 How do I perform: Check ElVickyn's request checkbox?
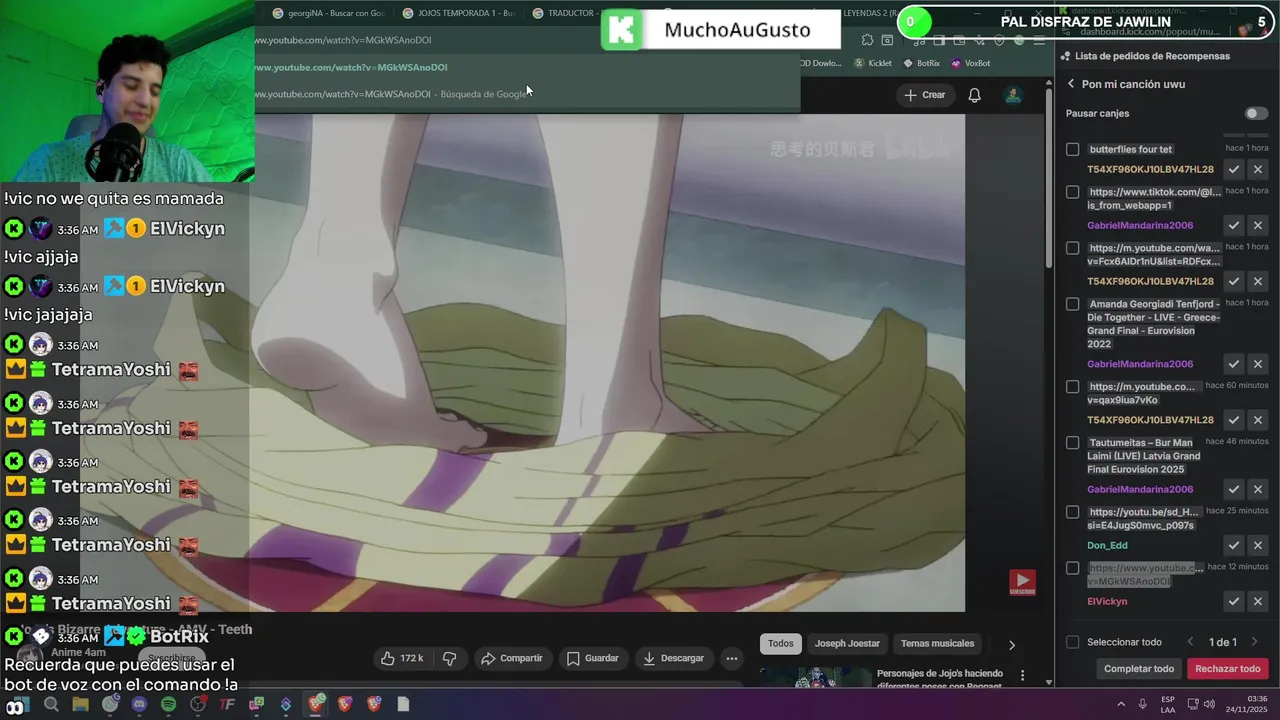tap(1073, 568)
